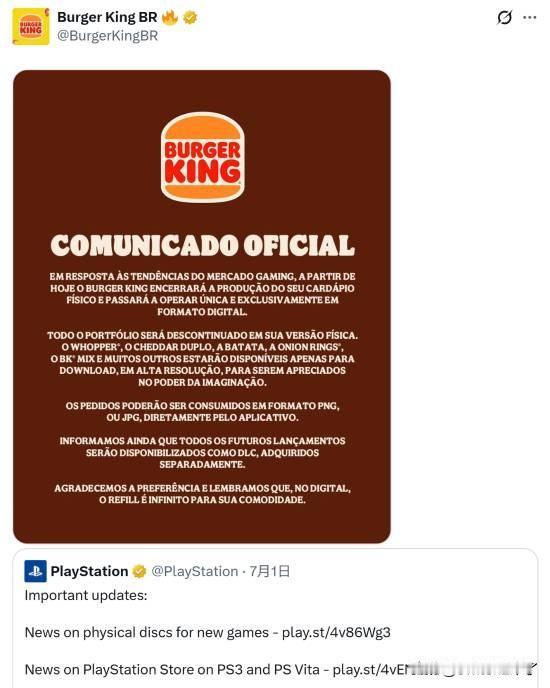Click the Grok slash icon
The width and height of the screenshot is (550, 688).
(504, 18)
